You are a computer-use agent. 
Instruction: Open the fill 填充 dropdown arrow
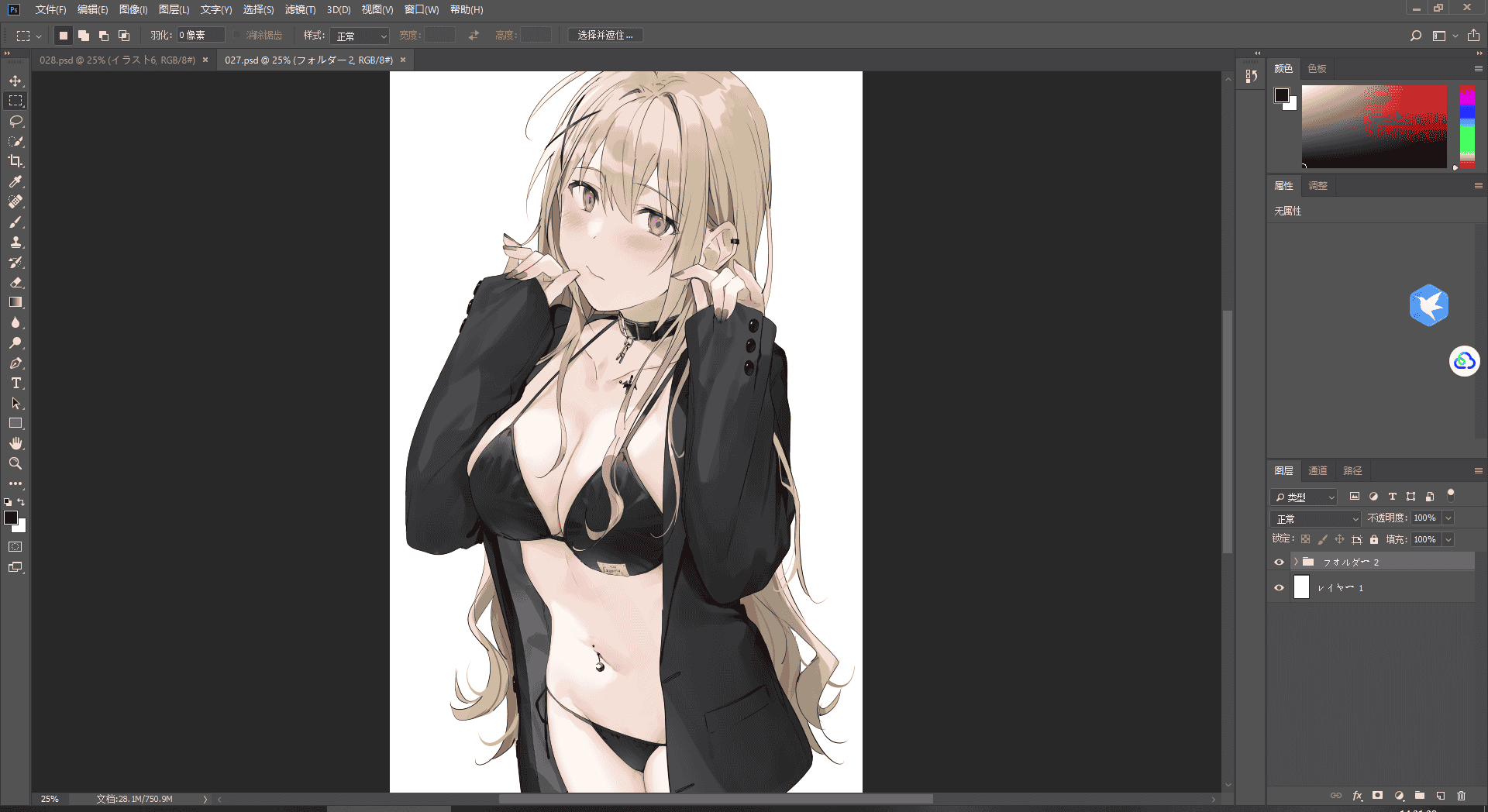[x=1448, y=539]
